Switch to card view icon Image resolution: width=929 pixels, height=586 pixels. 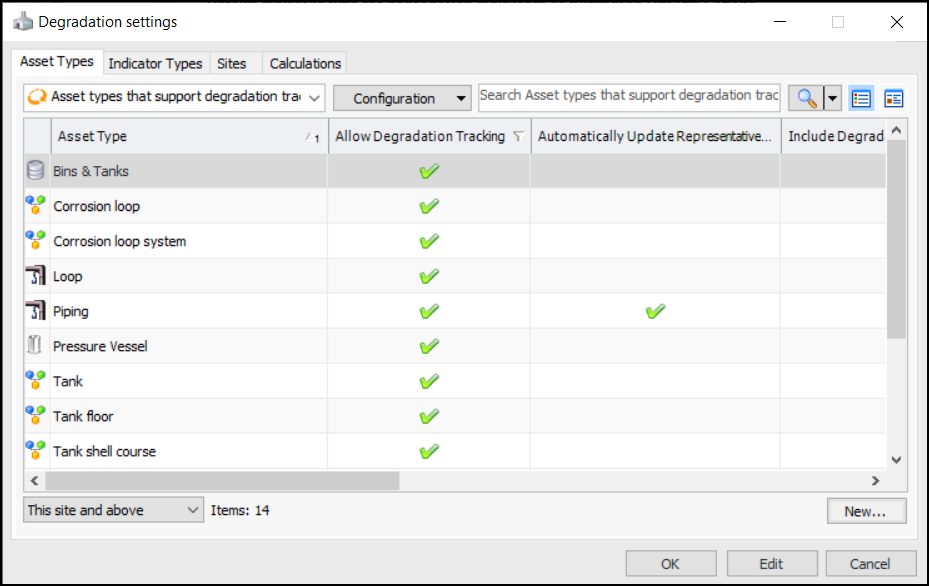[893, 98]
